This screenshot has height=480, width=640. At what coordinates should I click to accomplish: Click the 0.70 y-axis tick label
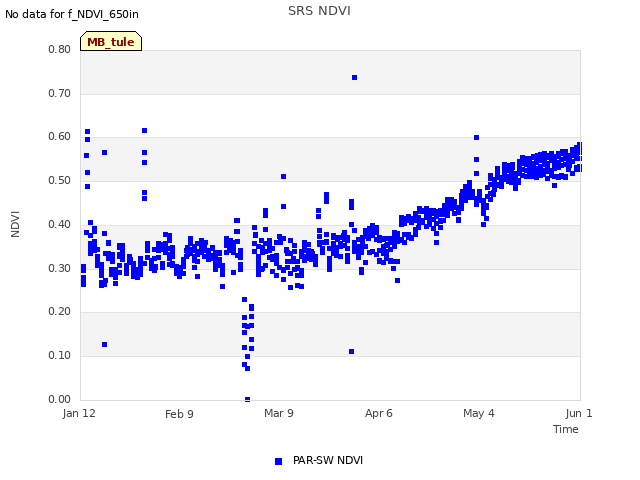tap(60, 93)
